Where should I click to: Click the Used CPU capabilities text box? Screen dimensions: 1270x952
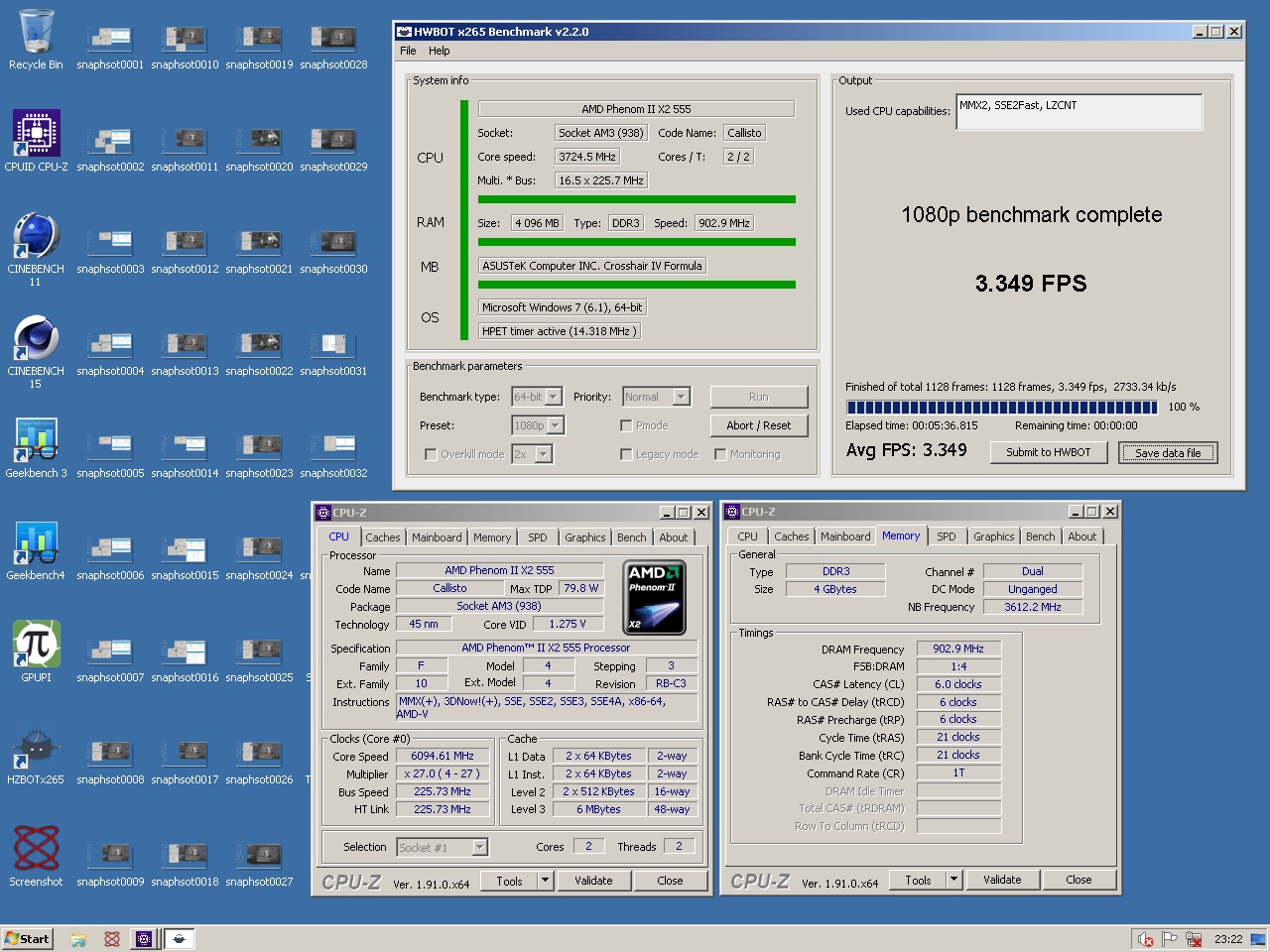(x=1079, y=112)
